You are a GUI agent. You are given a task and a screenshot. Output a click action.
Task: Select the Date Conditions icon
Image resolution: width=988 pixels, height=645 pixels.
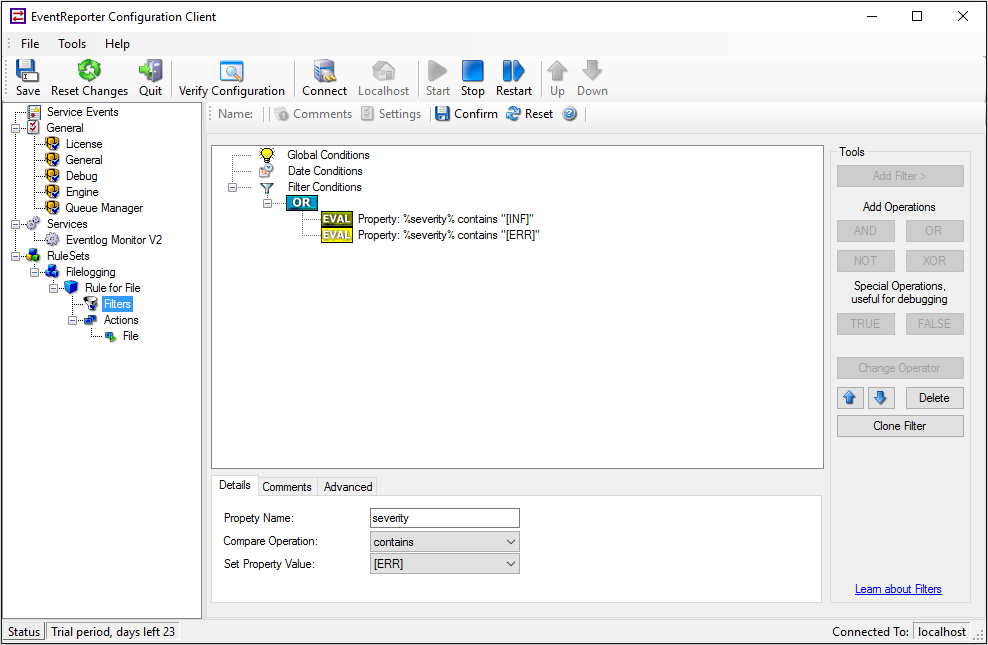tap(267, 171)
